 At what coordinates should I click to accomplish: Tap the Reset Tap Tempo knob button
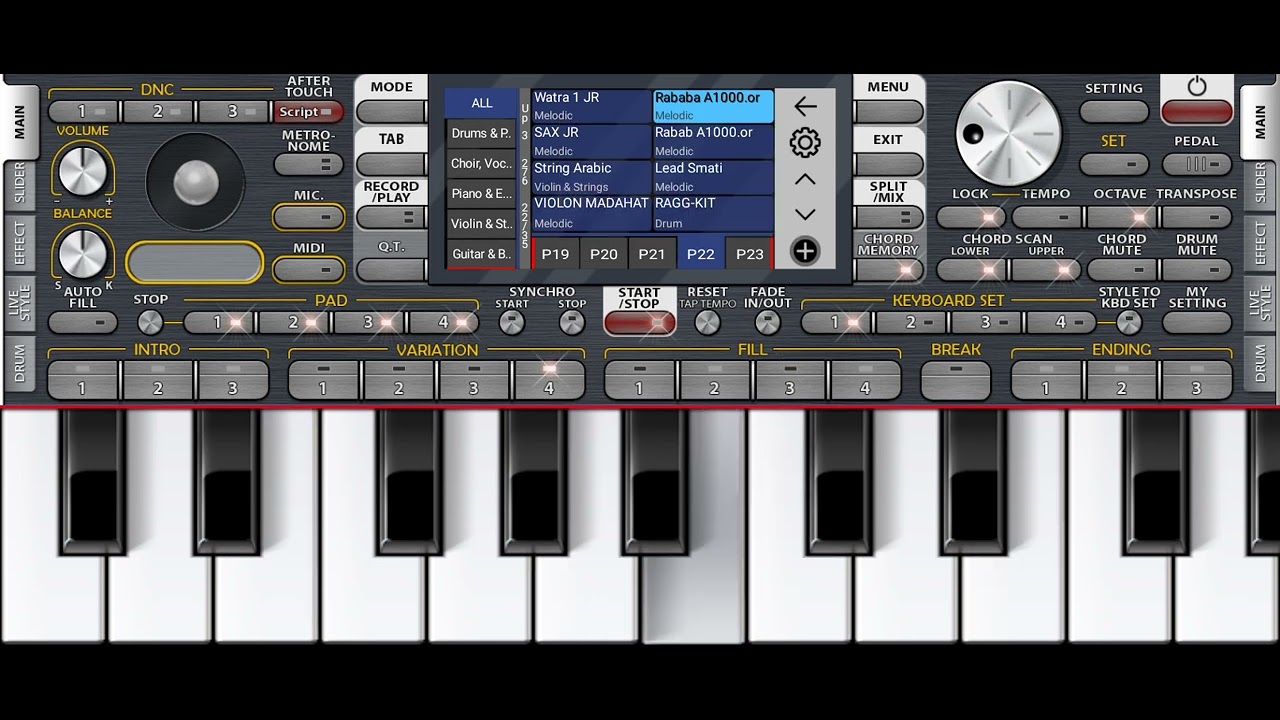(707, 322)
